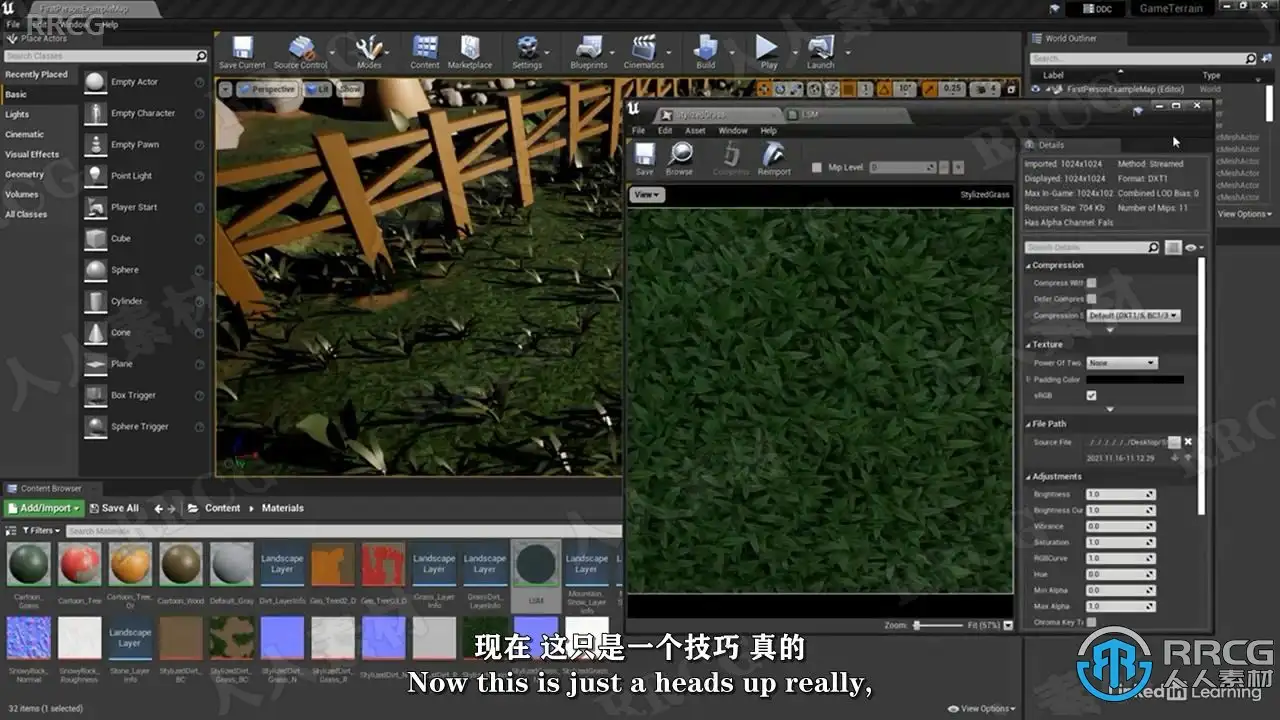
Task: Open the Content toolbar button
Action: [x=425, y=53]
